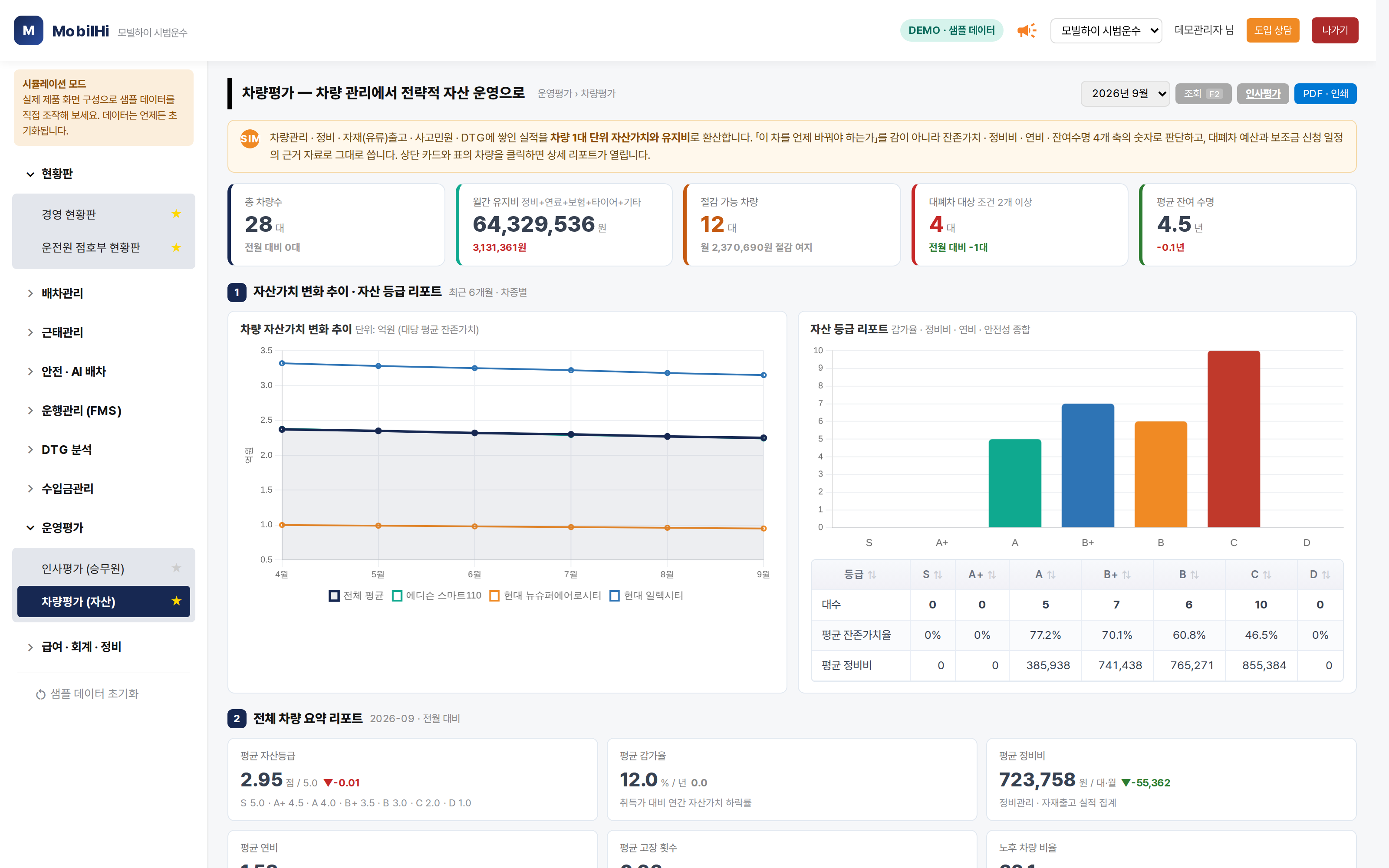The width and height of the screenshot is (1389, 868).
Task: Click the orange B grade bar
Action: tap(1161, 474)
